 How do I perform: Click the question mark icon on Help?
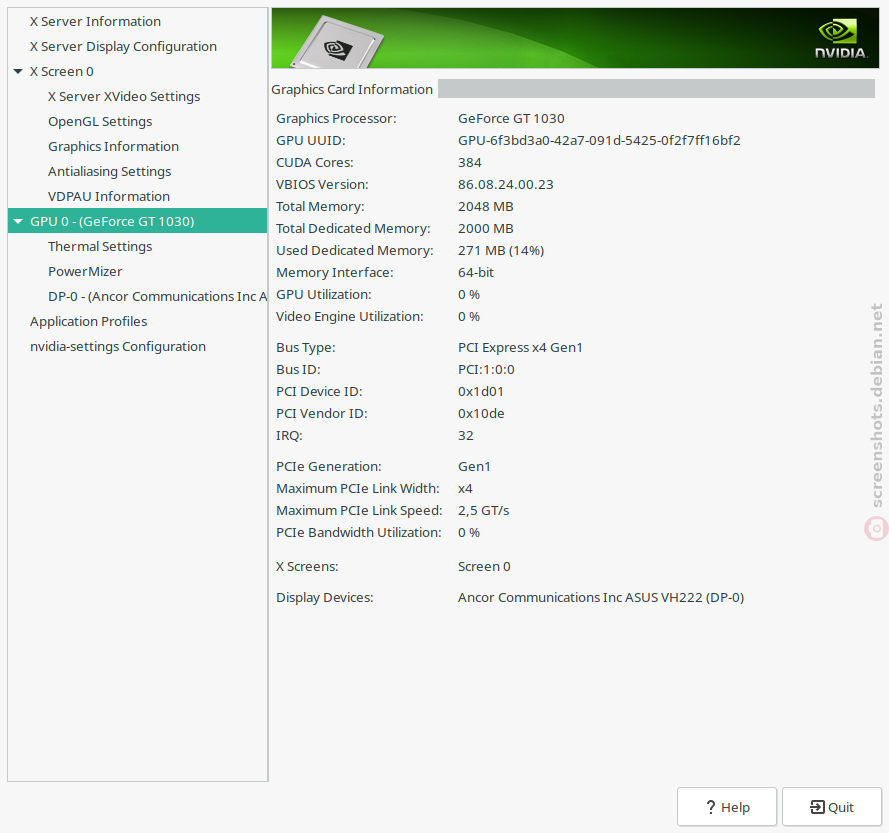[x=710, y=807]
